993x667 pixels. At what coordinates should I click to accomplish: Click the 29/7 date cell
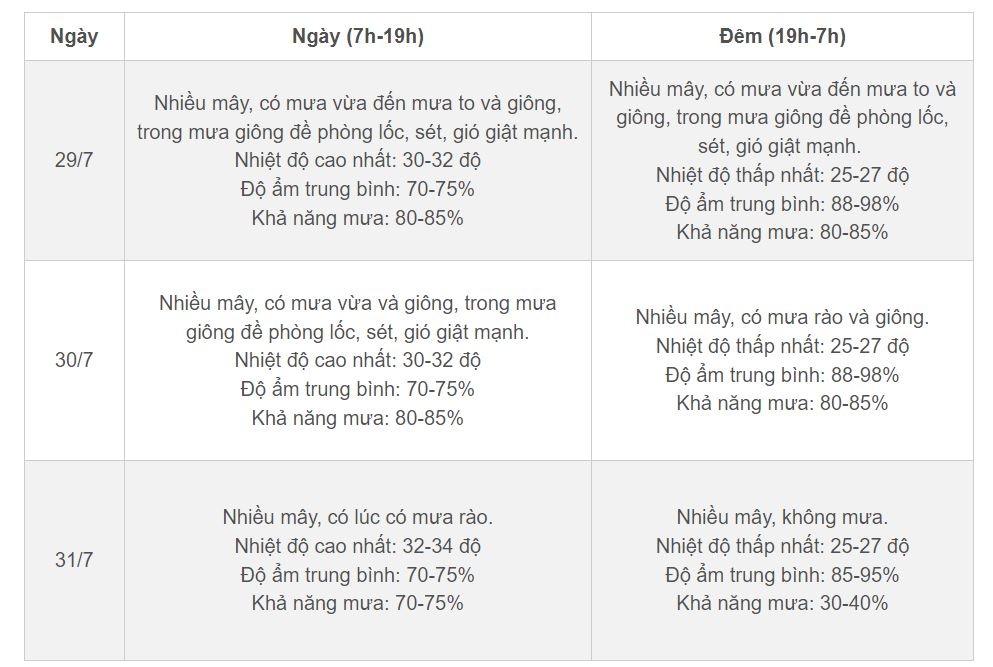click(x=74, y=160)
